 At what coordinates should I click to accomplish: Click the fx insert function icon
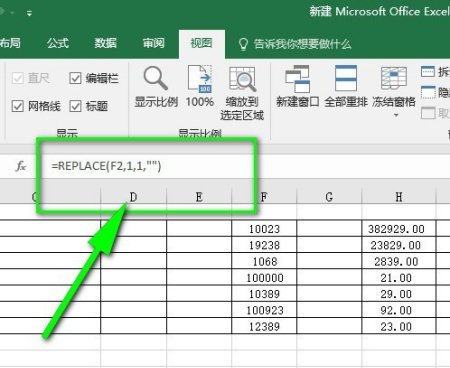coord(21,166)
